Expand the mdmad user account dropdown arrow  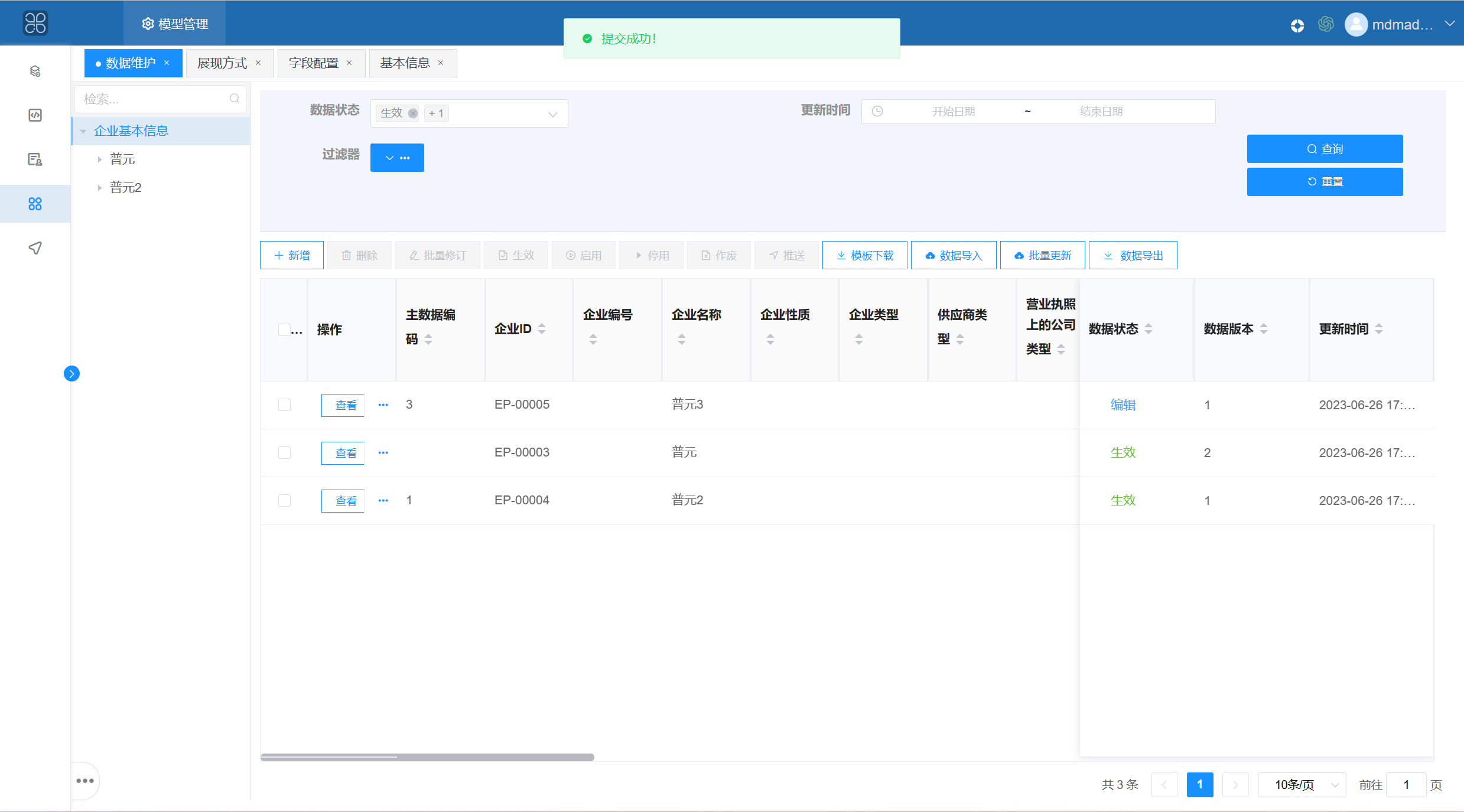(1449, 24)
